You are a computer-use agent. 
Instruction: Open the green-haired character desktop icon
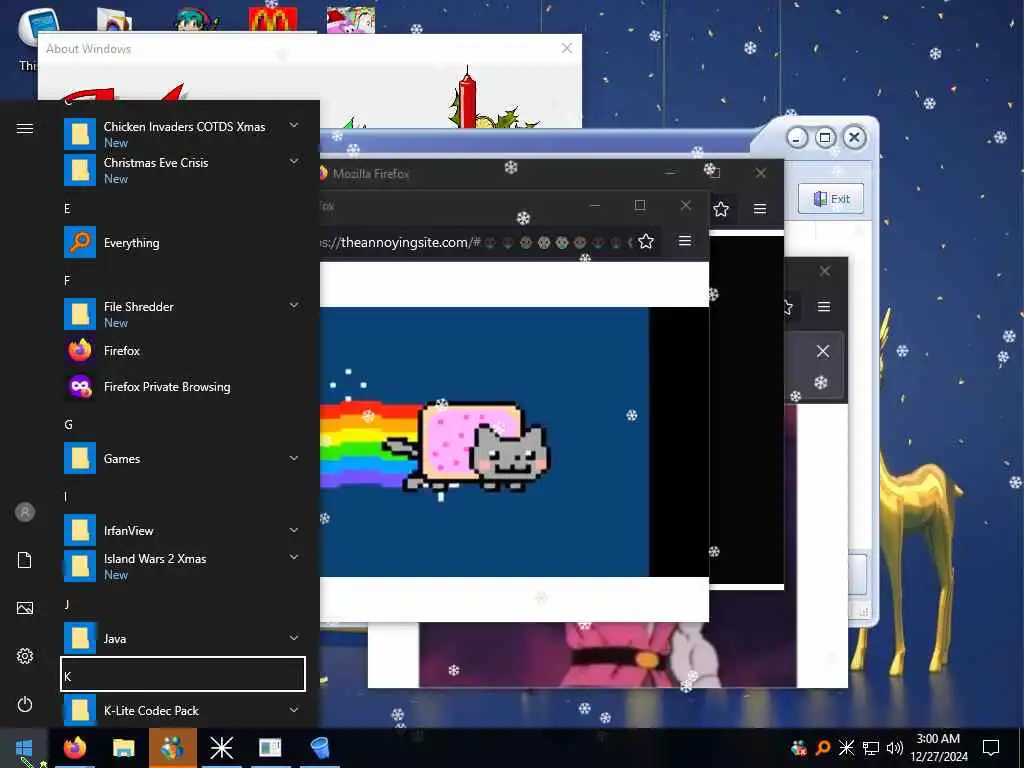[x=195, y=20]
